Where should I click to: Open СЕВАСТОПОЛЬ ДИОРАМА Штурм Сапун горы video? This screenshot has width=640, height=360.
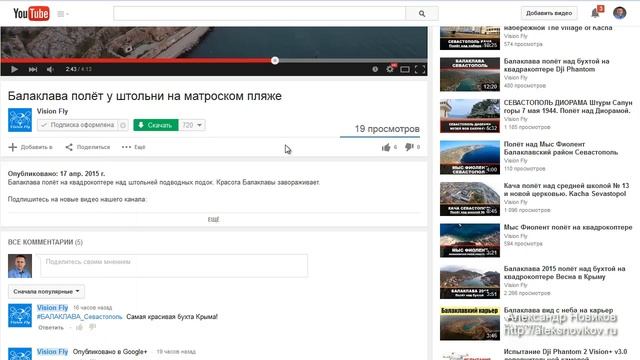coord(568,107)
